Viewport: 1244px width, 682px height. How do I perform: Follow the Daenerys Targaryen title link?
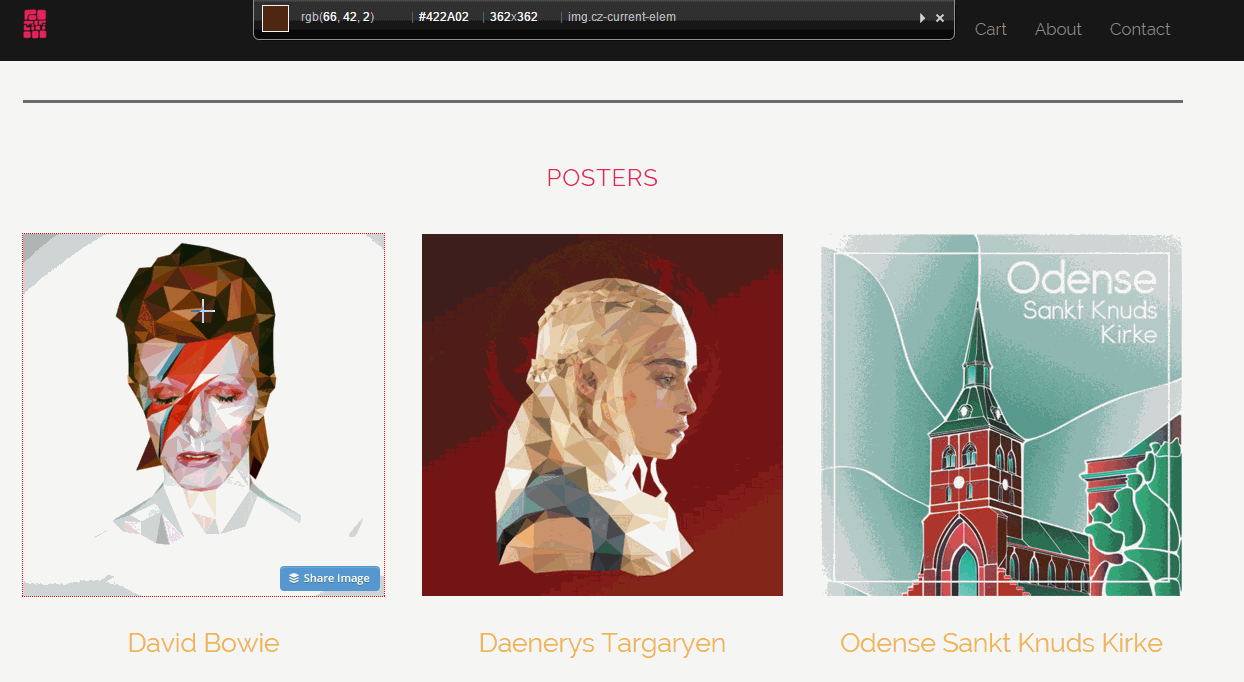(x=602, y=643)
